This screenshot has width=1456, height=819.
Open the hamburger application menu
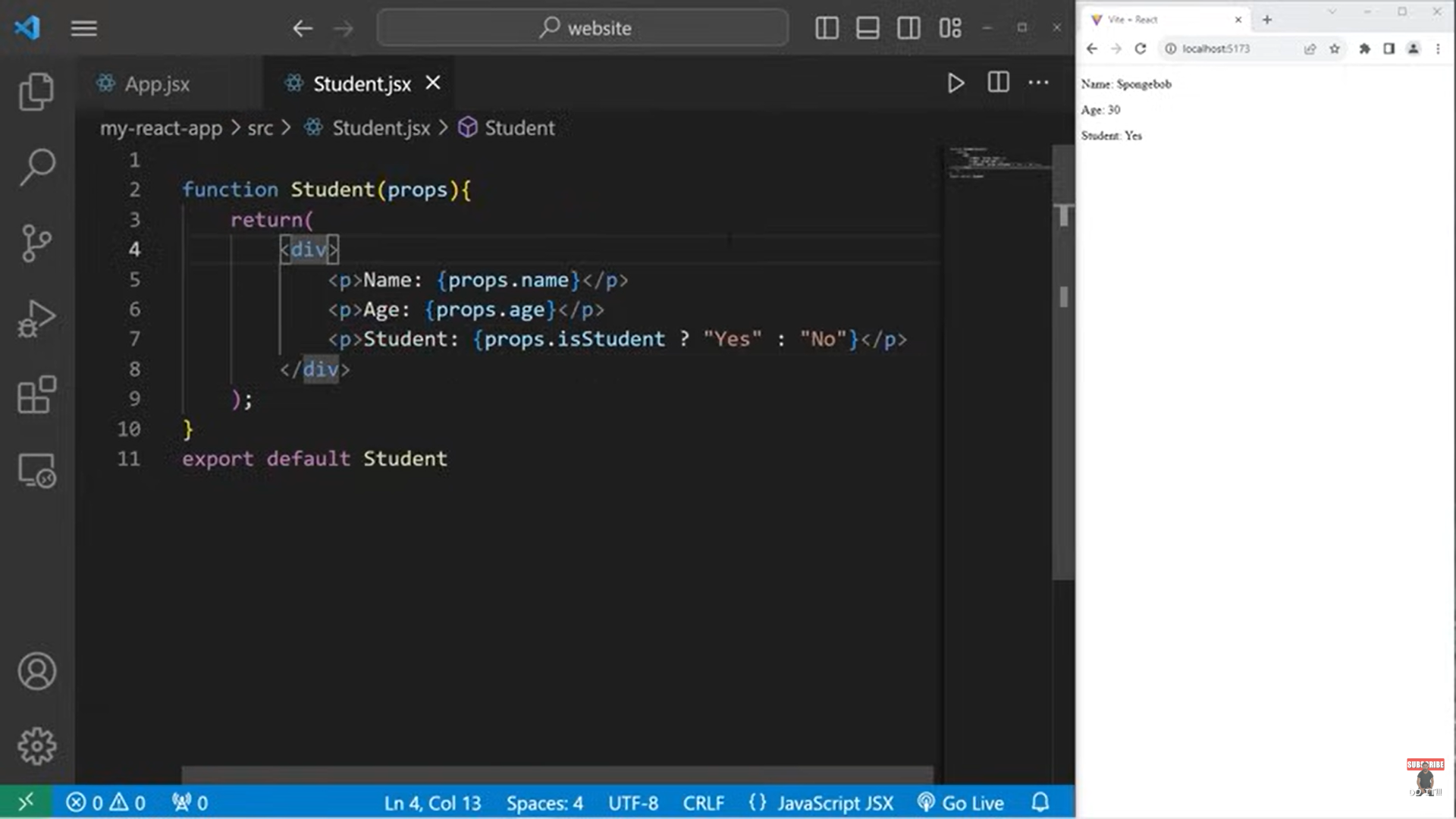pos(84,28)
